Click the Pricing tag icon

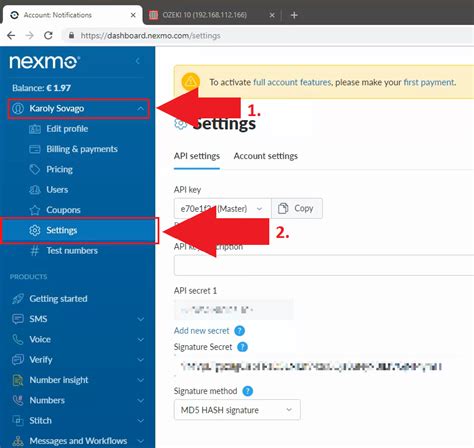(35, 169)
